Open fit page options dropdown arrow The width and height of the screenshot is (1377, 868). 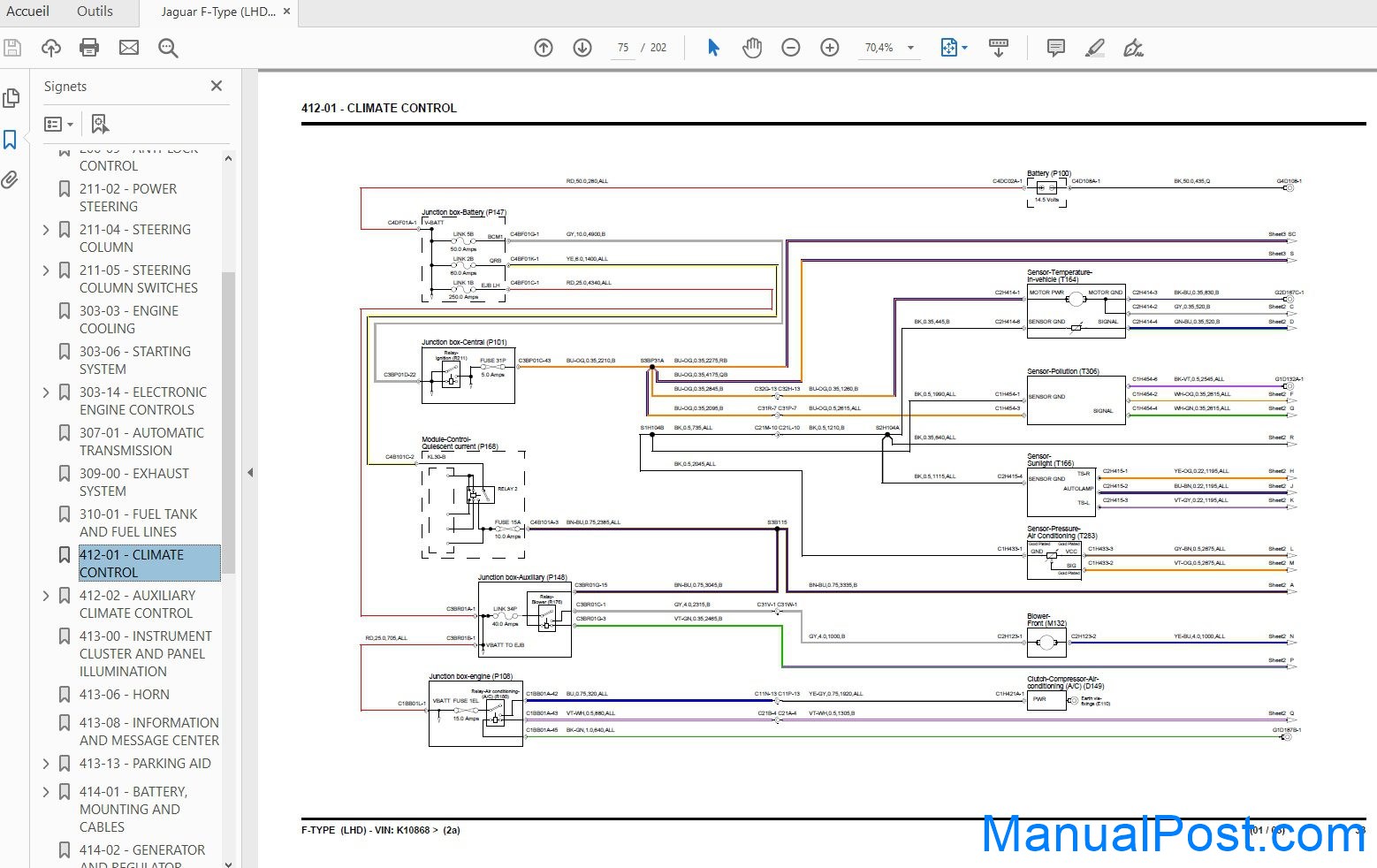964,48
